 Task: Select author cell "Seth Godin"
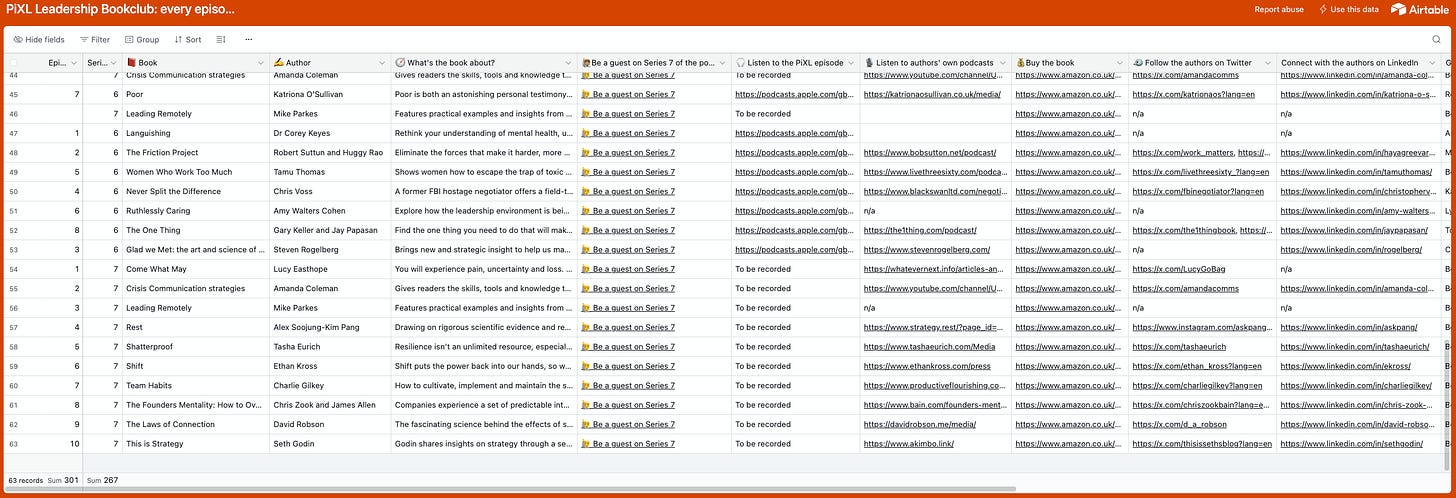[330, 444]
